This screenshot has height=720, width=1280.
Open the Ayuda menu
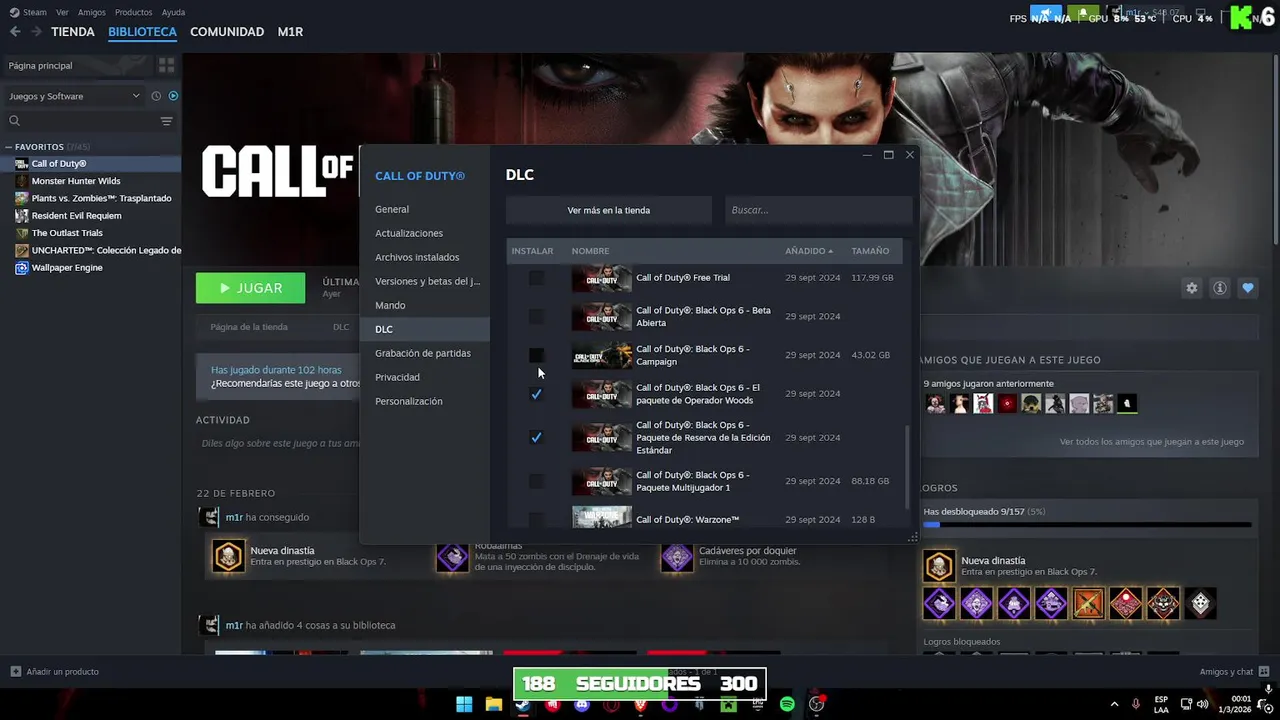(173, 12)
